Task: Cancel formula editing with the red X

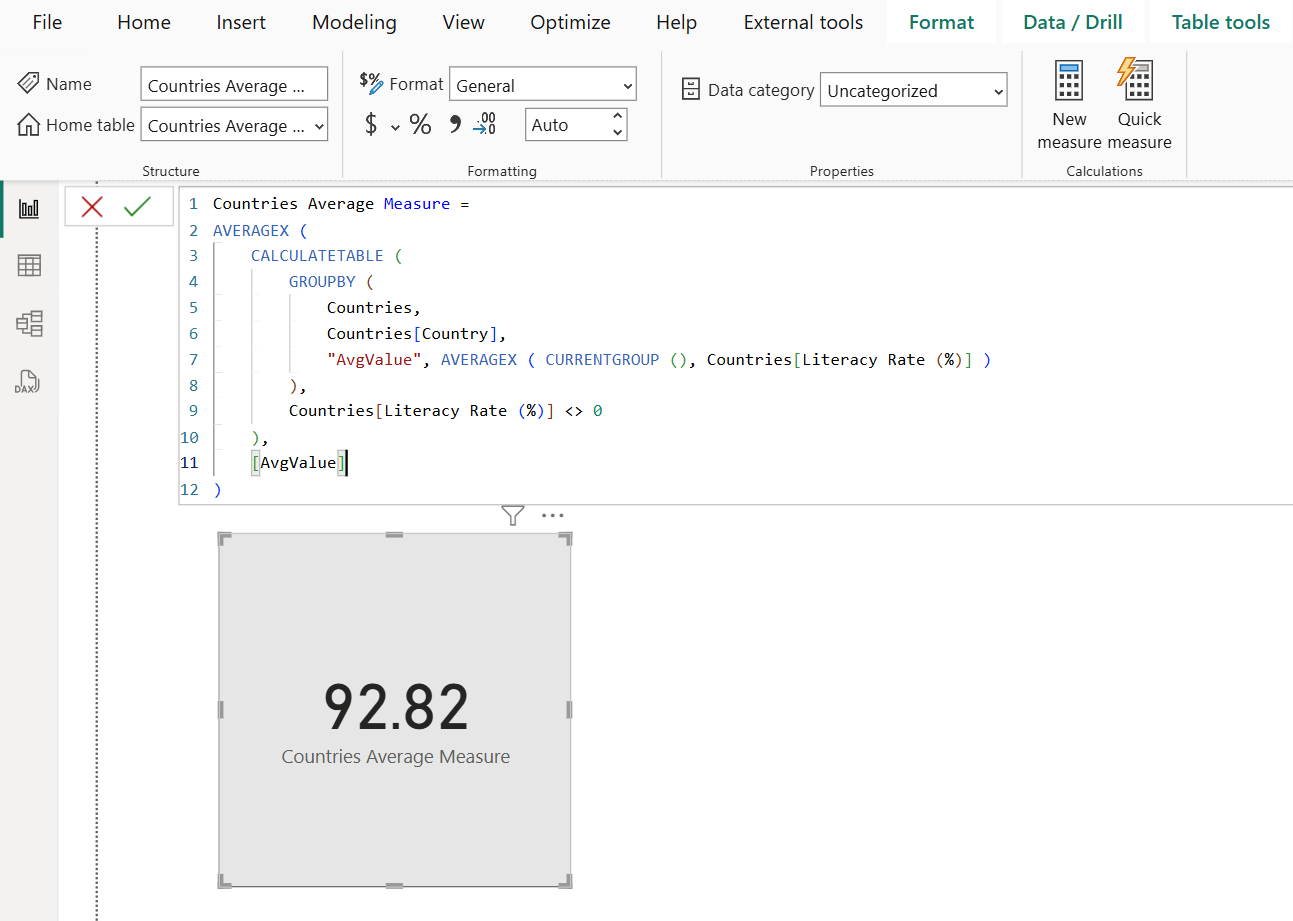Action: pos(92,207)
